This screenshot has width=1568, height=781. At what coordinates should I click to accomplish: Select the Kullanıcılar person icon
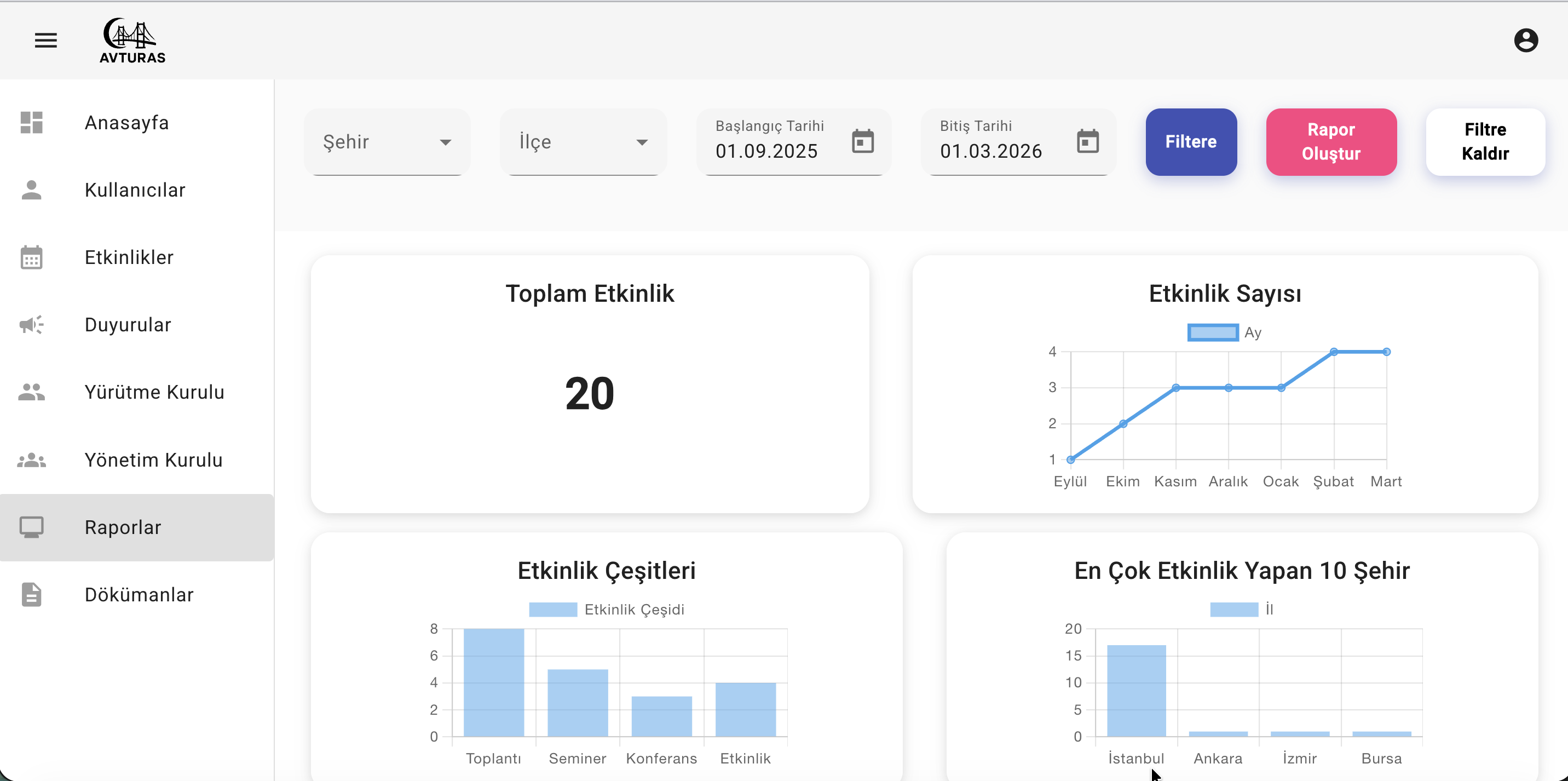pos(31,190)
